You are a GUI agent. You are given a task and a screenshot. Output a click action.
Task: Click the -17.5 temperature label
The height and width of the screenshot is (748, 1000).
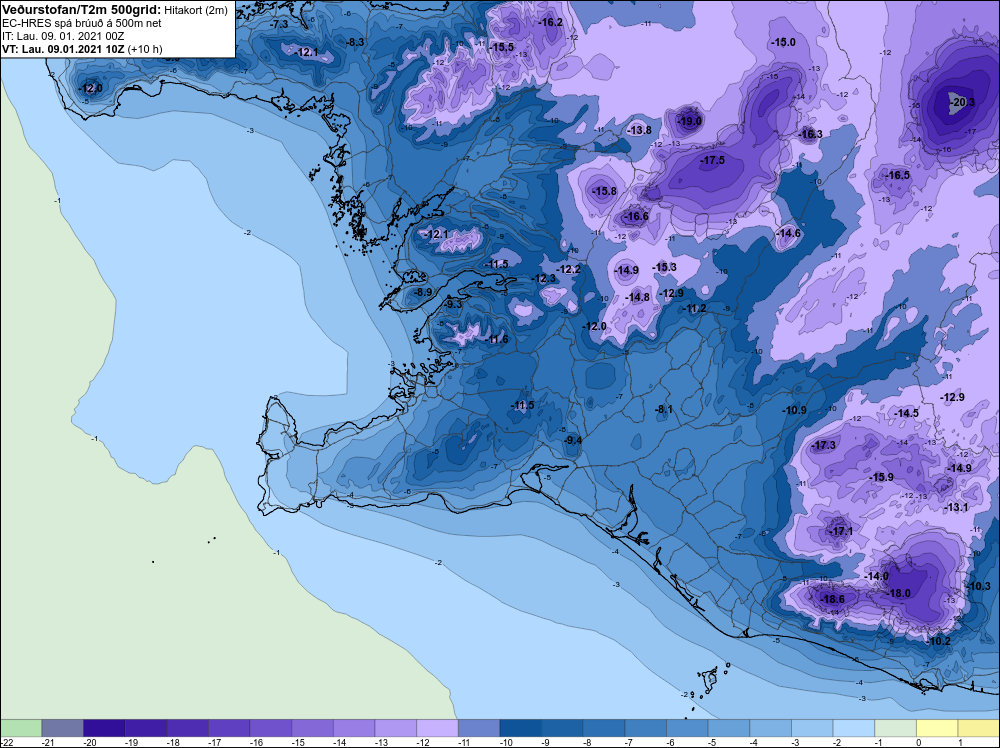click(712, 161)
